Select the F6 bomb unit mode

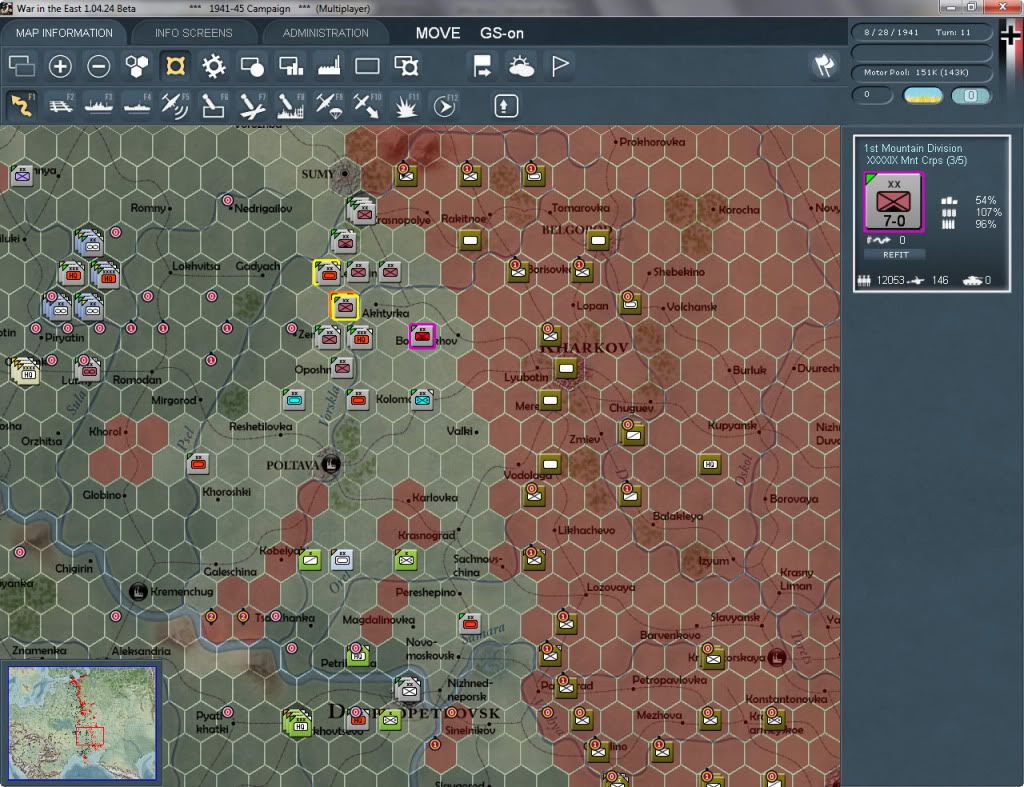pos(214,106)
